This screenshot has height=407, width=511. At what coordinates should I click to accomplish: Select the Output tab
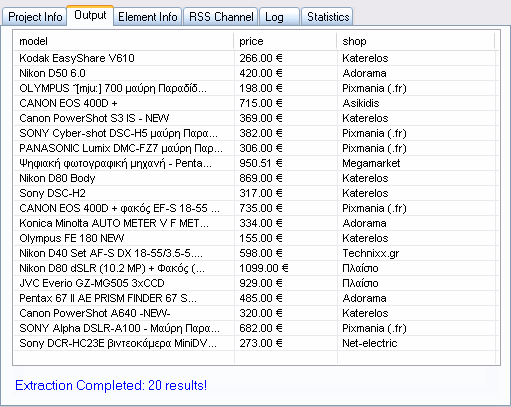click(x=90, y=15)
